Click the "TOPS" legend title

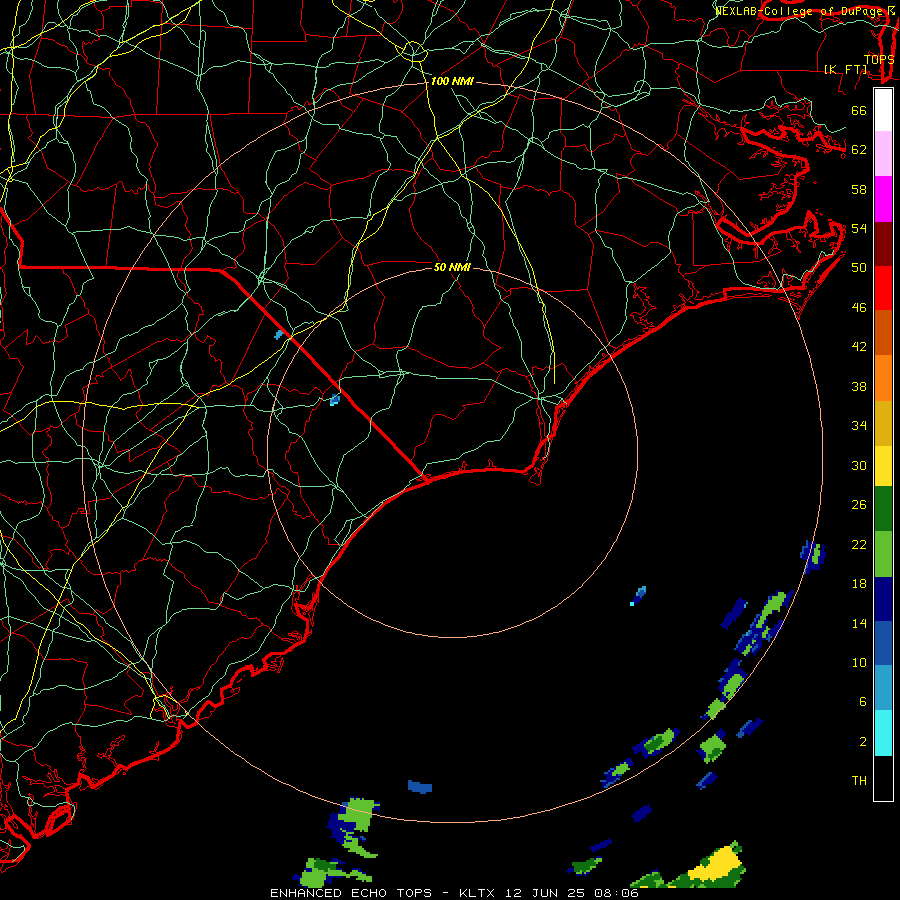tap(879, 59)
